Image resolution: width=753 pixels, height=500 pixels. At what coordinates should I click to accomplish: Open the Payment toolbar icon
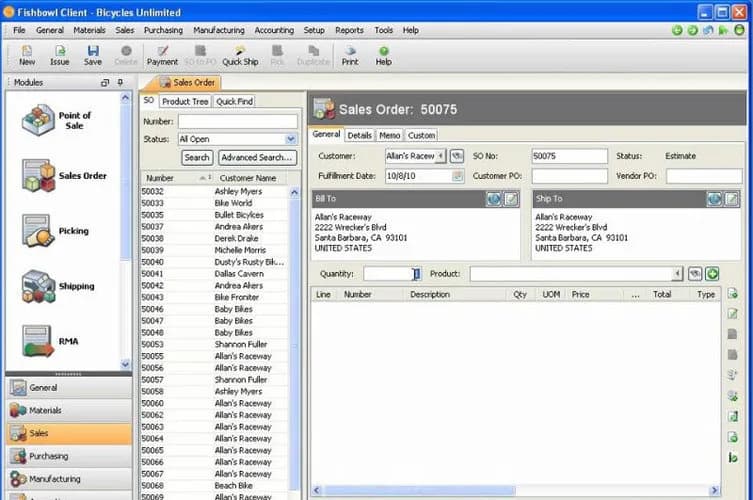(162, 55)
